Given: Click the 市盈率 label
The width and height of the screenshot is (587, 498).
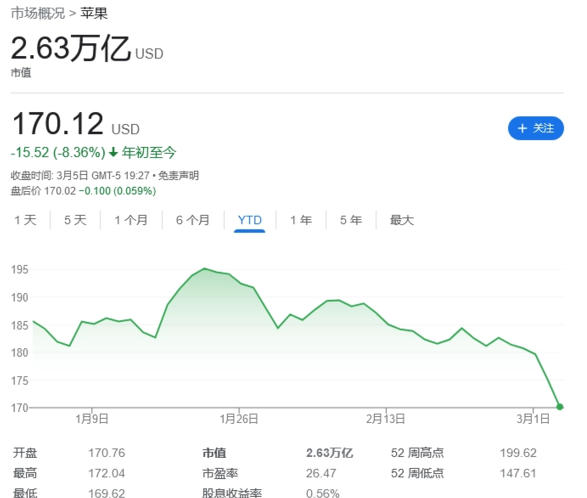Looking at the screenshot, I should click(220, 473).
